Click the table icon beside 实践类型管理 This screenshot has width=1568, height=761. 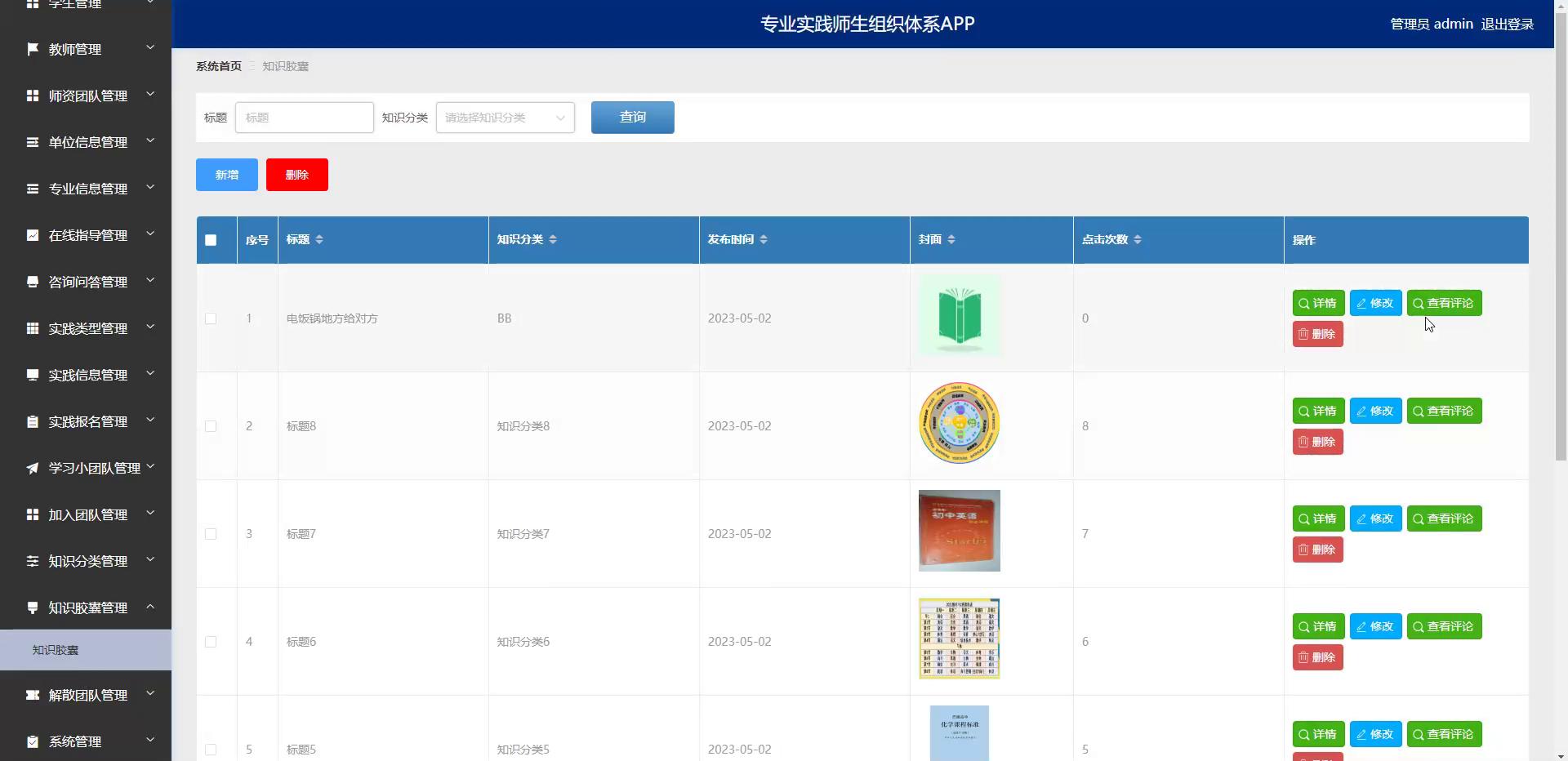pyautogui.click(x=33, y=328)
